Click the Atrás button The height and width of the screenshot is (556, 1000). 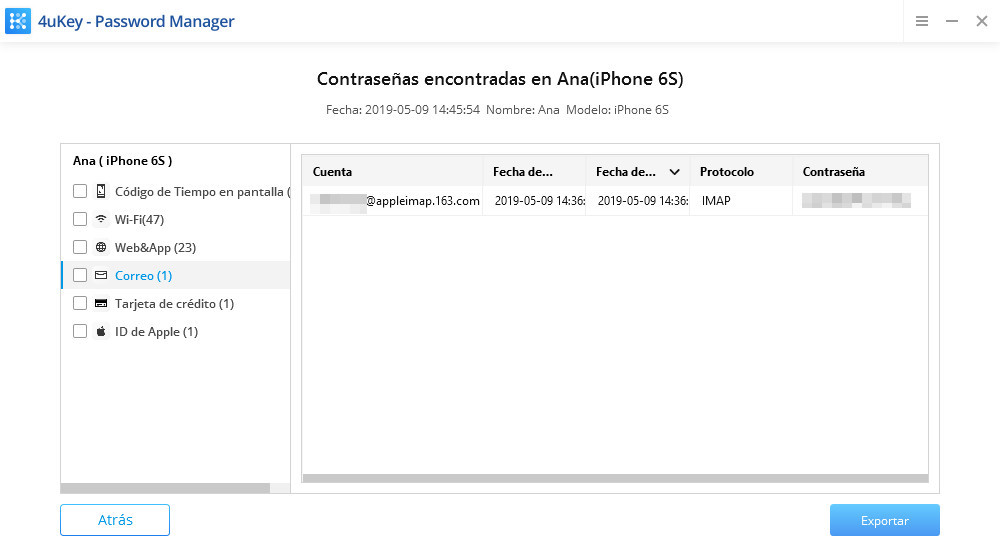click(x=115, y=520)
